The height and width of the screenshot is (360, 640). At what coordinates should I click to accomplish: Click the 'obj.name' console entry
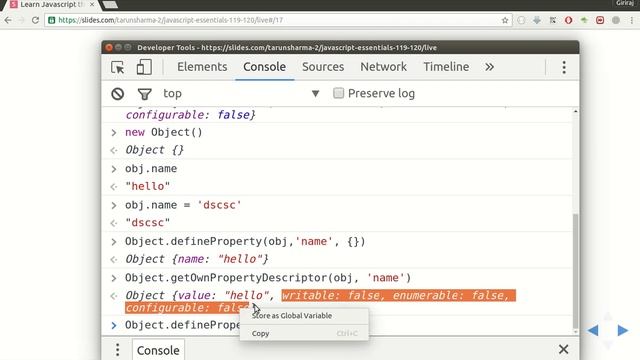[x=151, y=169]
